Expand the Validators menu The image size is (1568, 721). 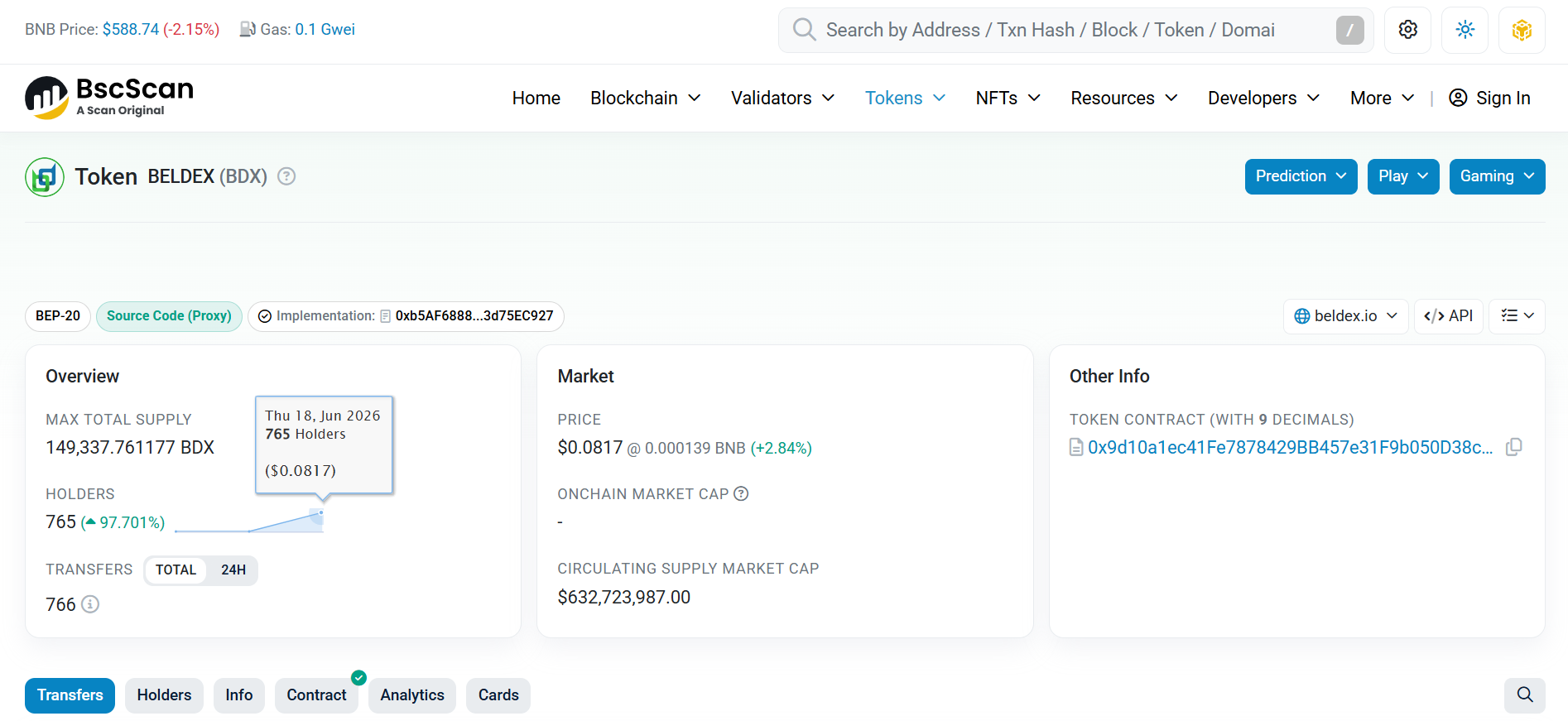[782, 98]
